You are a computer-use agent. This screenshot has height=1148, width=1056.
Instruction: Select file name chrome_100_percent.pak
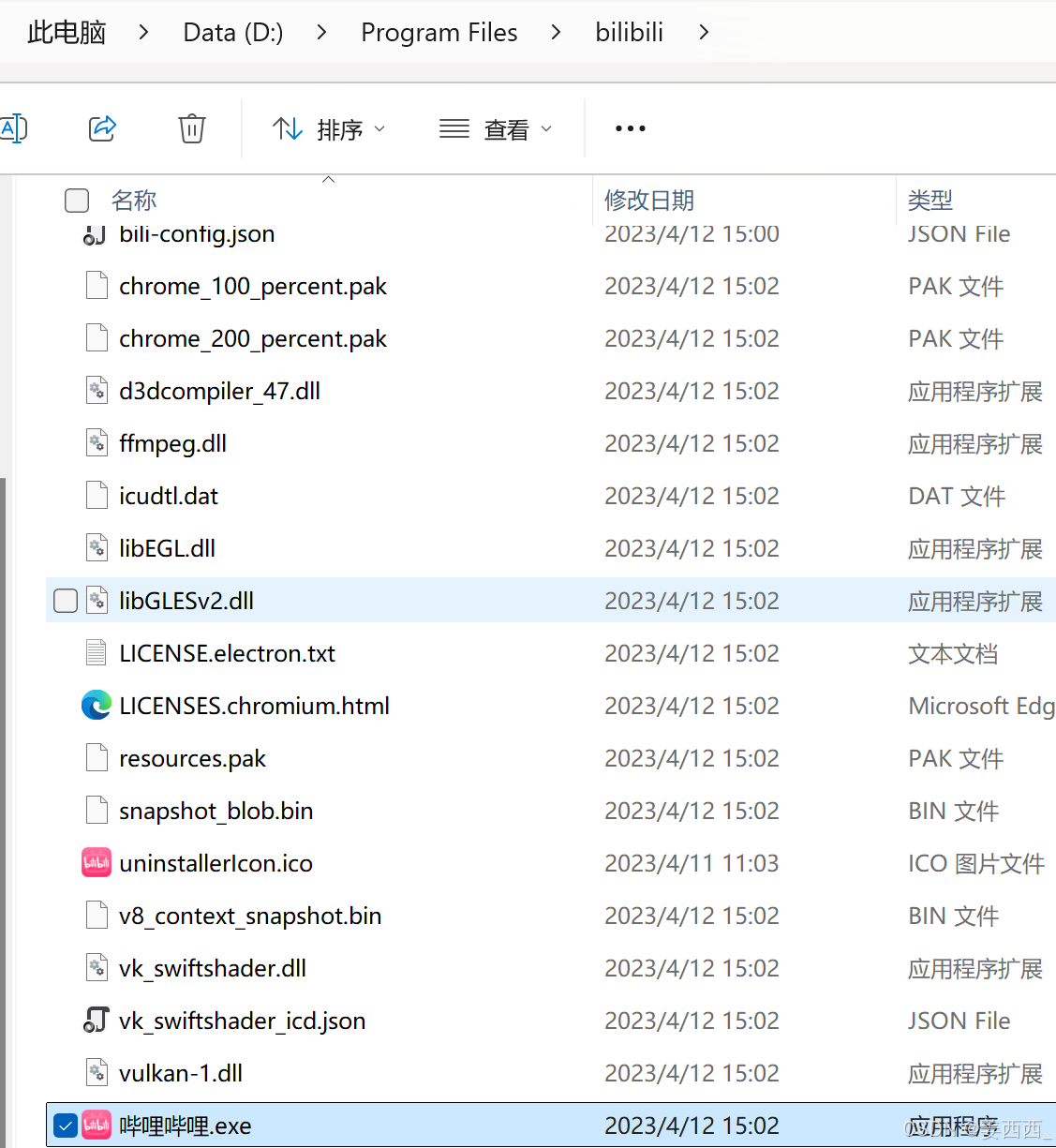tap(253, 287)
